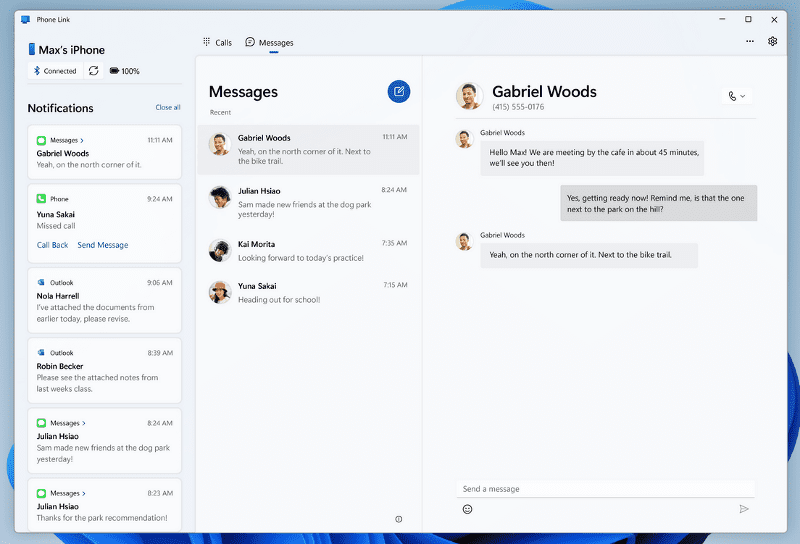Image resolution: width=800 pixels, height=544 pixels.
Task: Click the Send a message input field
Action: tap(605, 489)
